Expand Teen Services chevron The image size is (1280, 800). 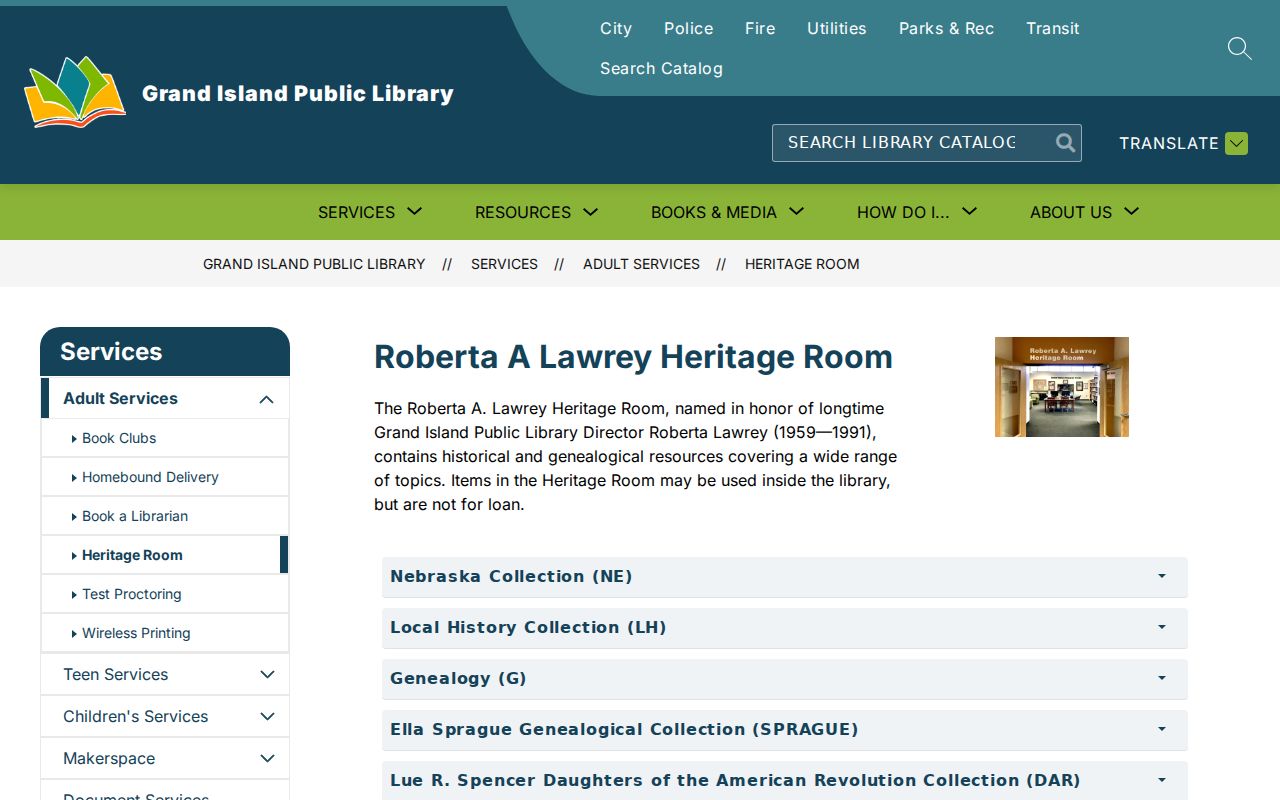pos(267,675)
